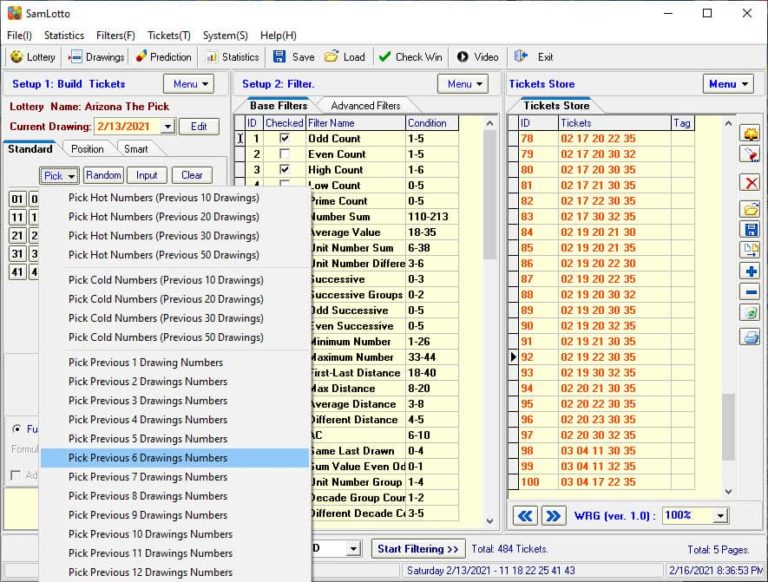The image size is (768, 582).
Task: Uncheck the Odd Count filter checkbox
Action: tap(284, 138)
